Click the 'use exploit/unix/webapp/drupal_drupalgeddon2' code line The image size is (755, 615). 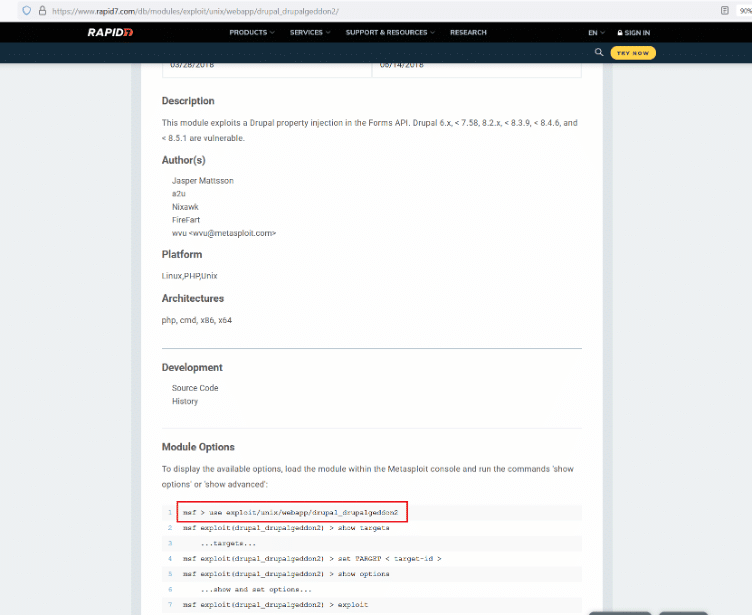click(x=292, y=512)
